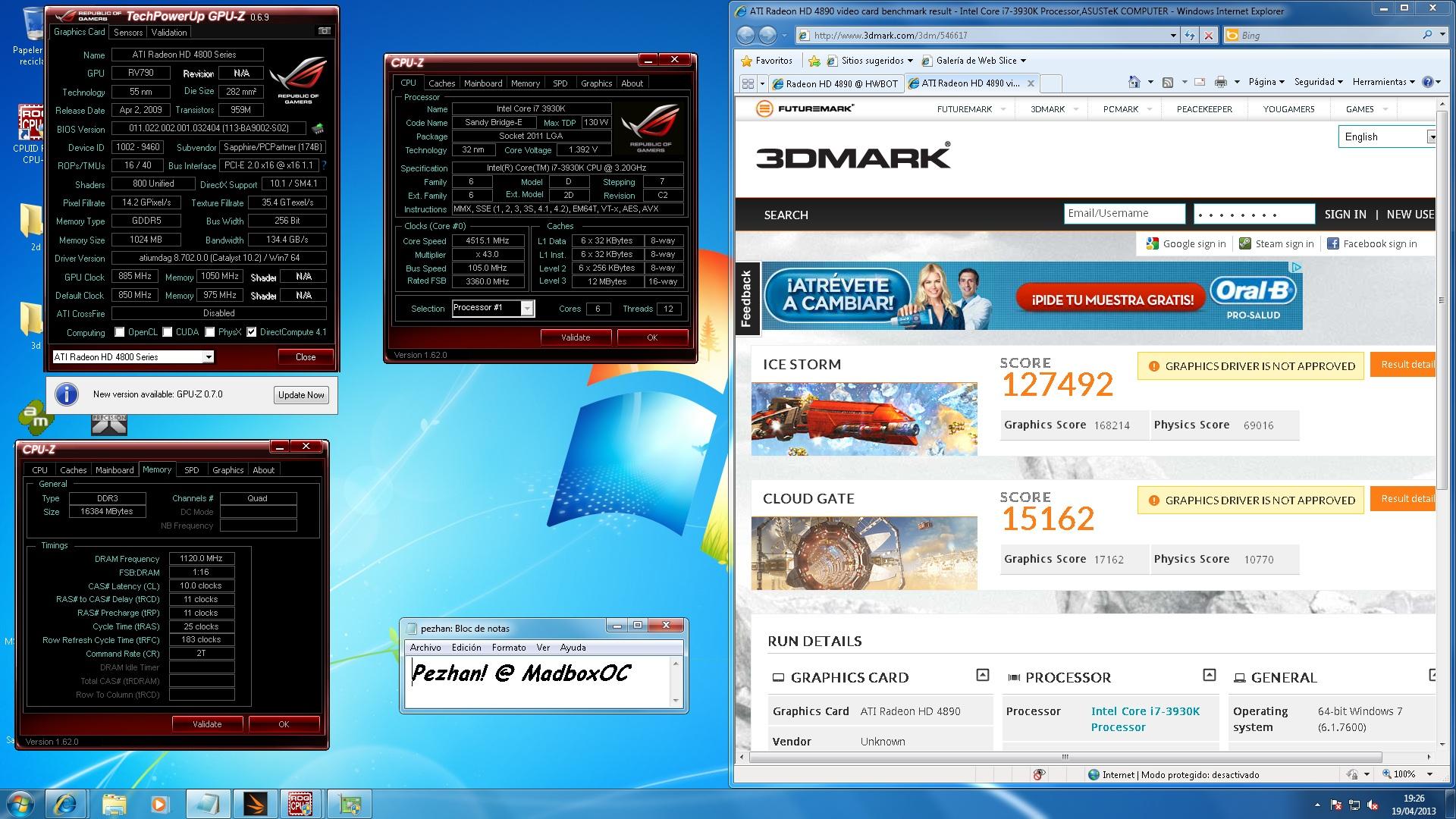Open the GPU selection dropdown in GPU-Z
This screenshot has width=1456, height=819.
click(208, 357)
